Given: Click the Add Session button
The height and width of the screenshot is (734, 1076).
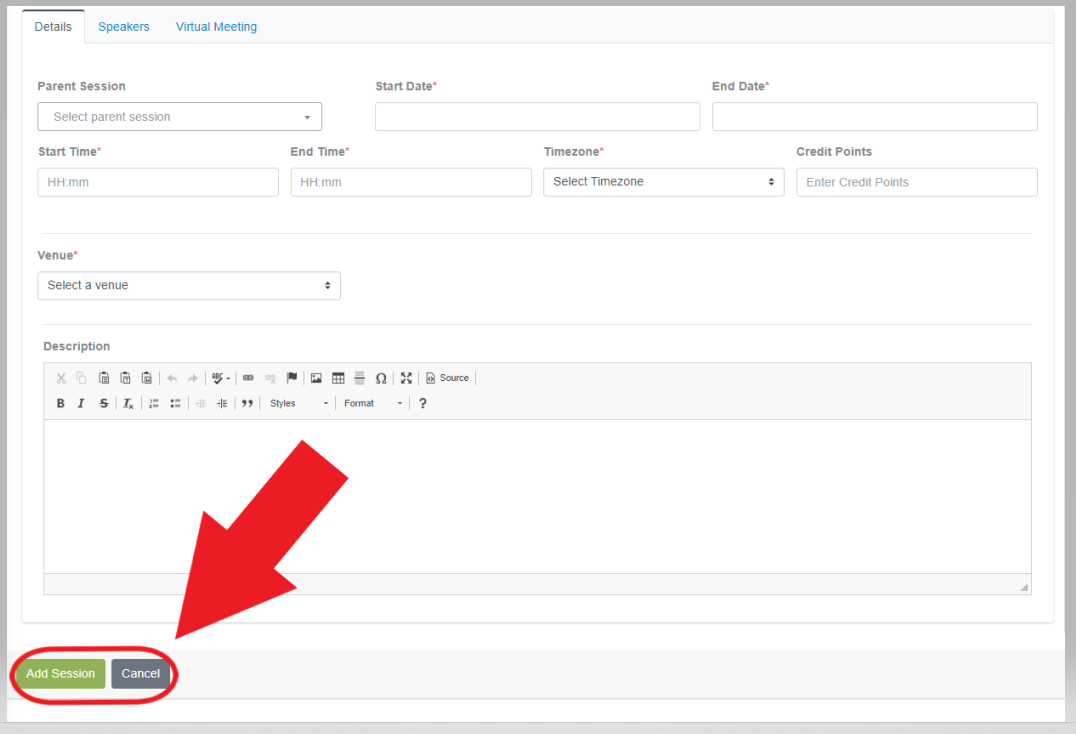Looking at the screenshot, I should pyautogui.click(x=60, y=674).
